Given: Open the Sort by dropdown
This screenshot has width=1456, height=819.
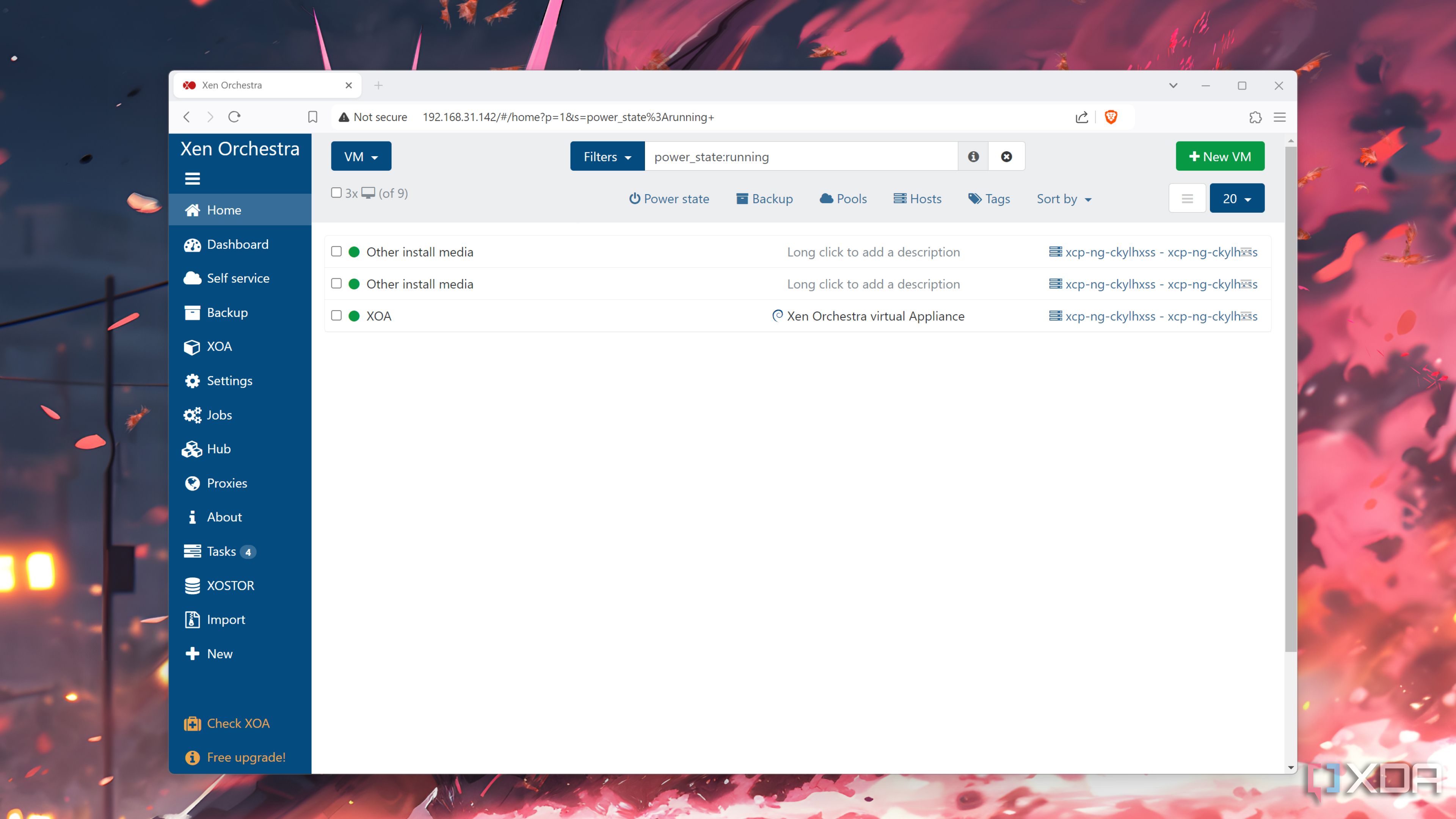Looking at the screenshot, I should (1064, 199).
